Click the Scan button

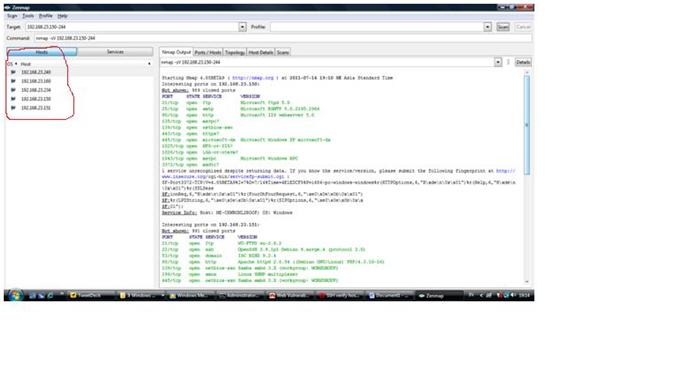click(x=503, y=27)
